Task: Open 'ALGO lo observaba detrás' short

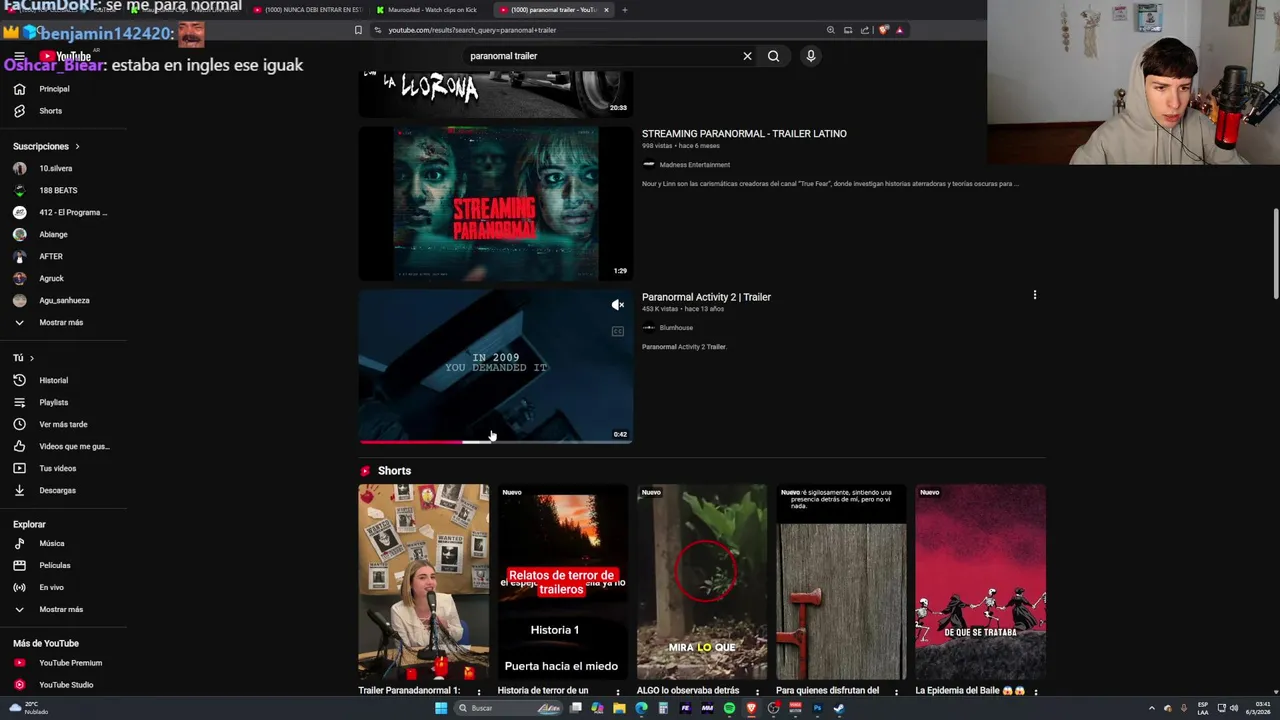Action: (x=702, y=582)
